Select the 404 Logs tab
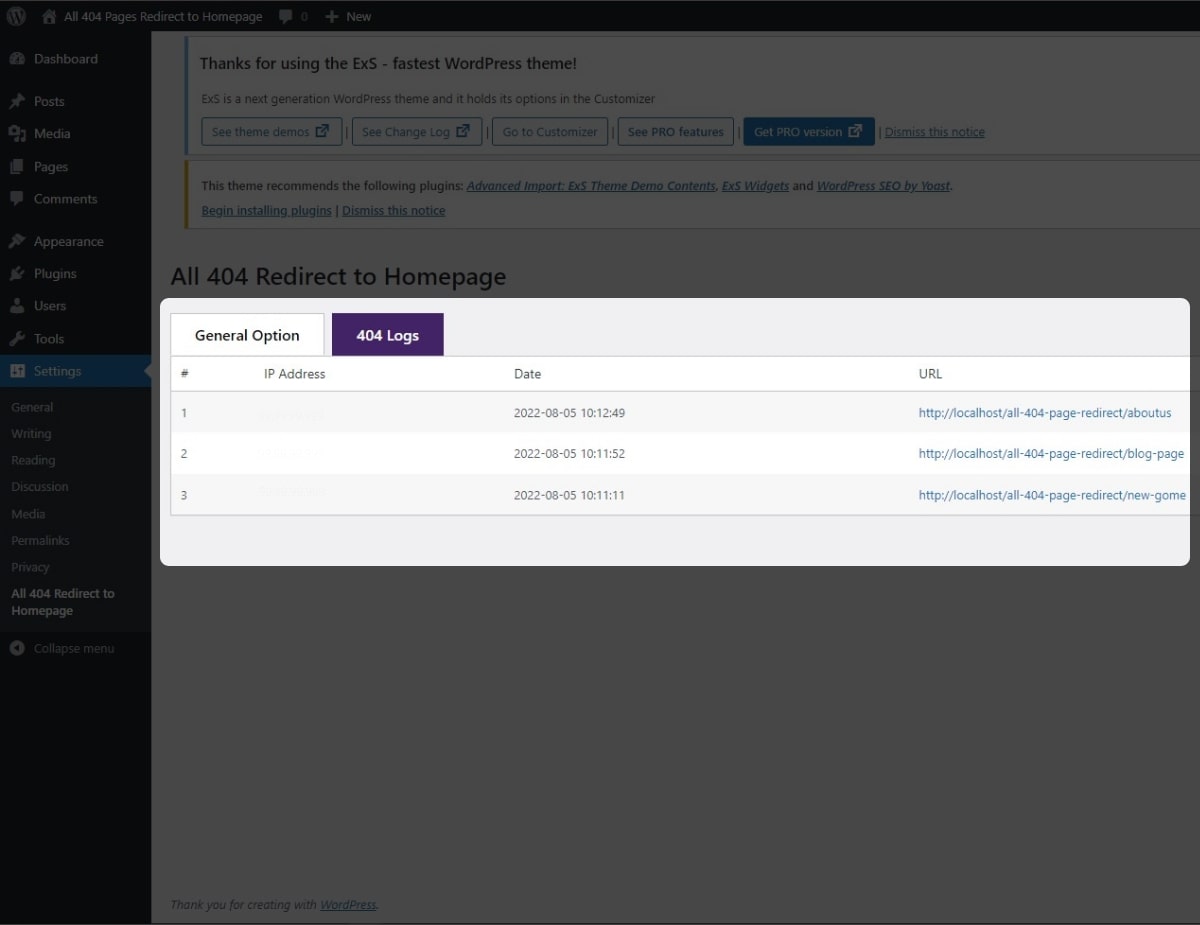This screenshot has height=925, width=1200. [x=387, y=335]
